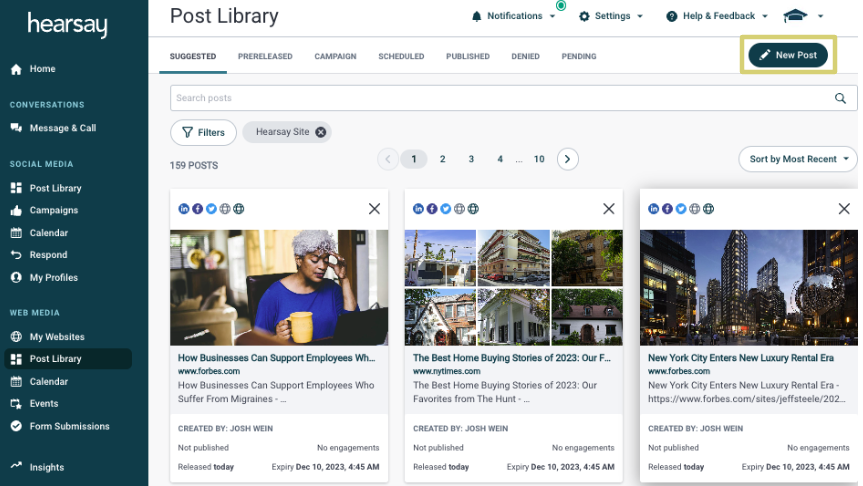863x486 pixels.
Task: Click the graduation cap profile icon
Action: point(795,16)
